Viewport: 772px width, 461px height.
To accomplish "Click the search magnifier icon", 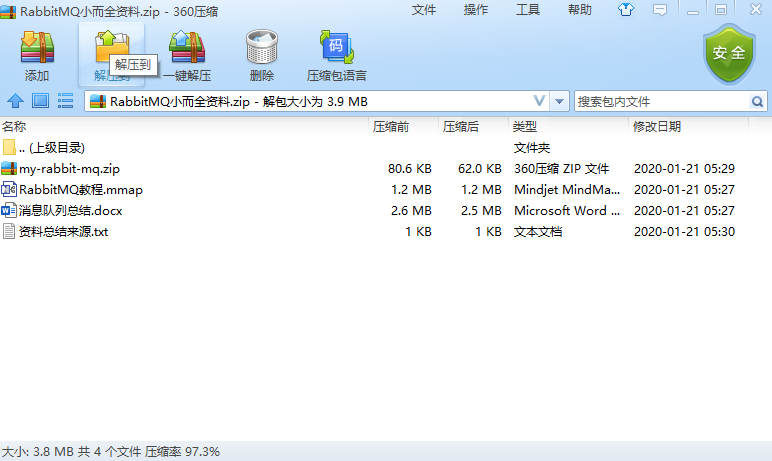I will tap(757, 101).
